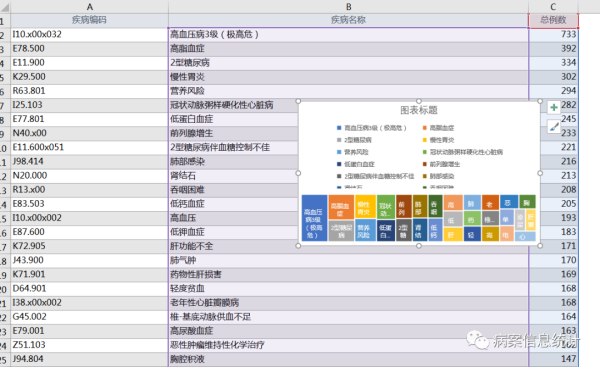Select cell 慢性胃炎 in column B

(349, 77)
